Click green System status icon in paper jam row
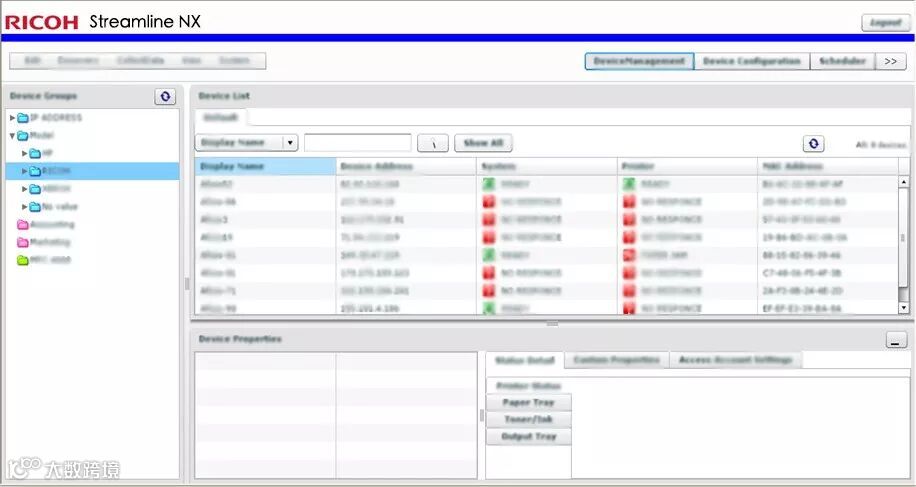Image resolution: width=916 pixels, height=487 pixels. (488, 255)
